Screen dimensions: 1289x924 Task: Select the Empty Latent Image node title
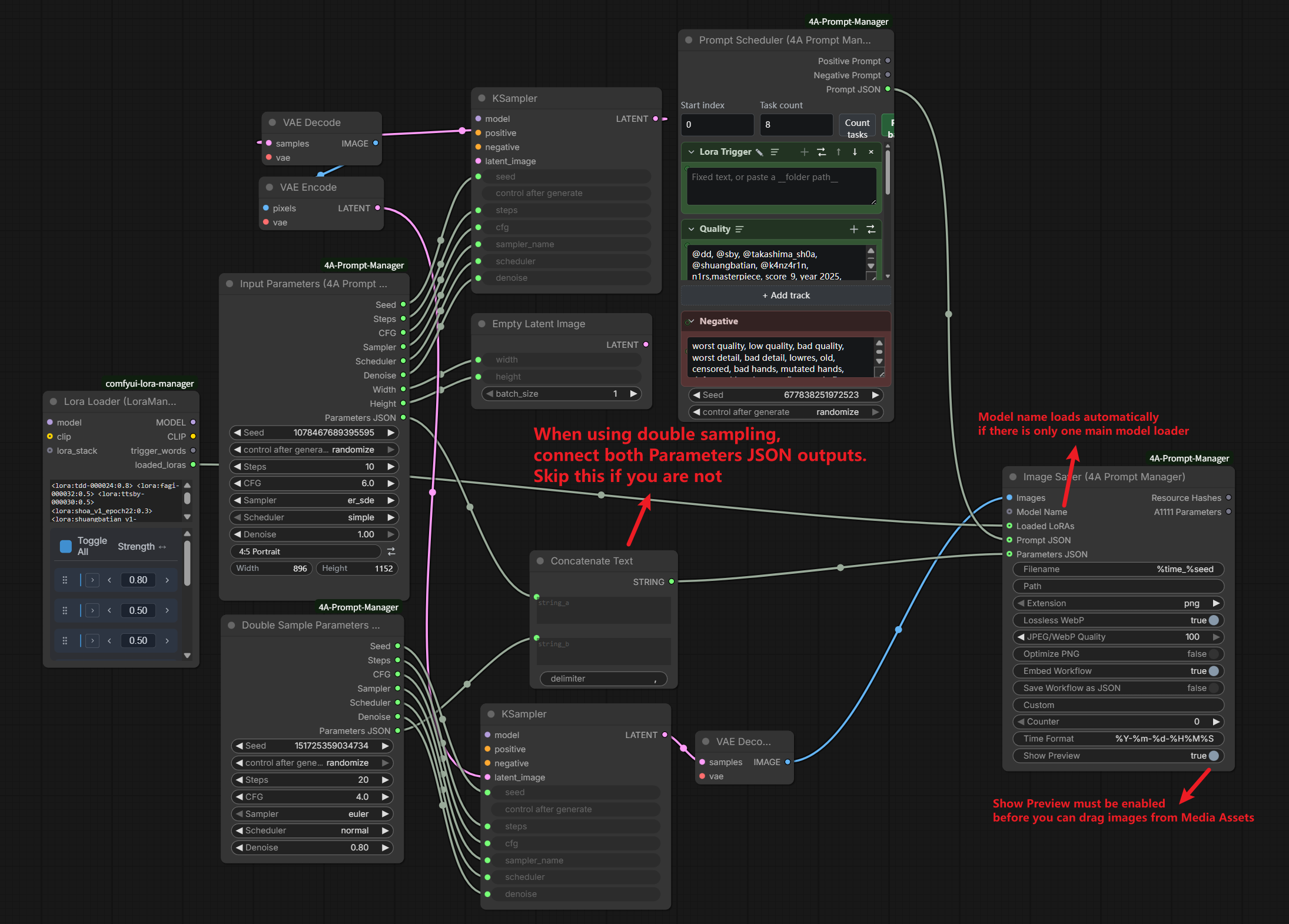pyautogui.click(x=539, y=324)
